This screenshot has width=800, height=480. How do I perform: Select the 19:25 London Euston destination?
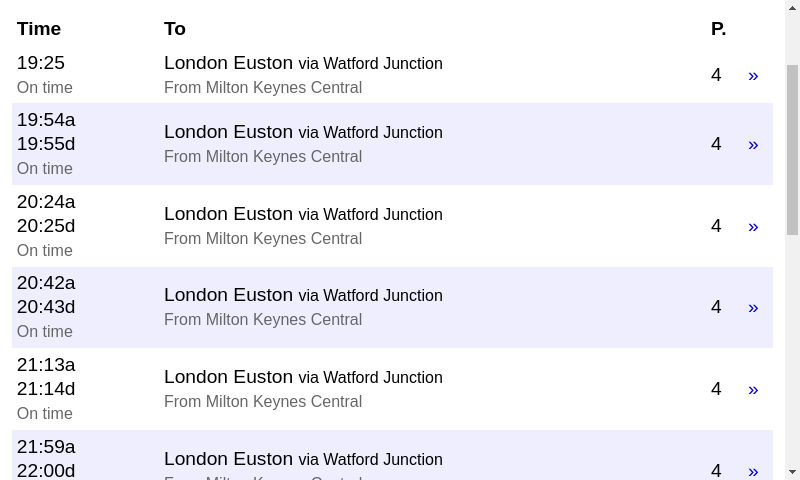coord(228,63)
